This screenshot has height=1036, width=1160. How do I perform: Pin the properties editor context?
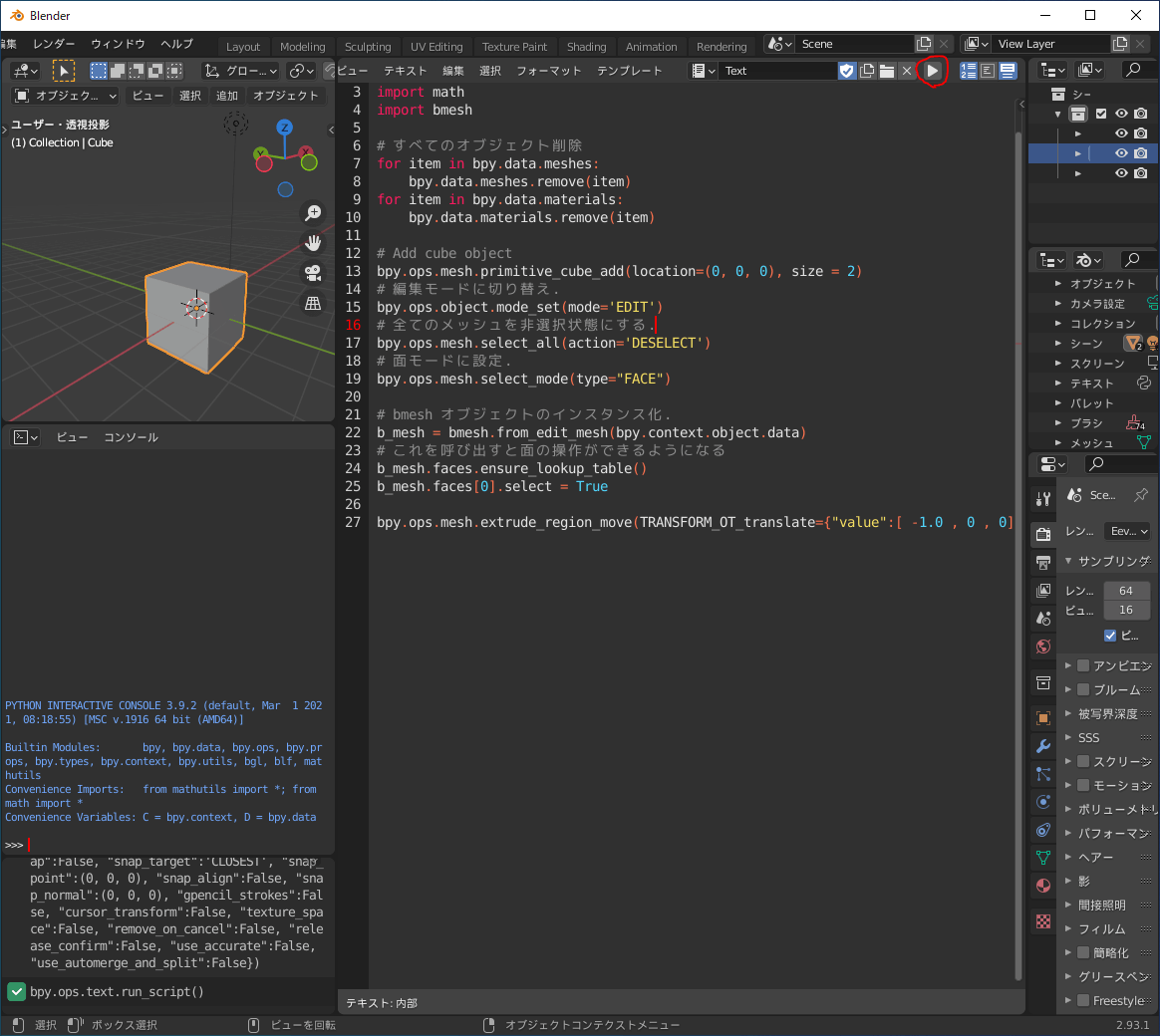click(1141, 495)
